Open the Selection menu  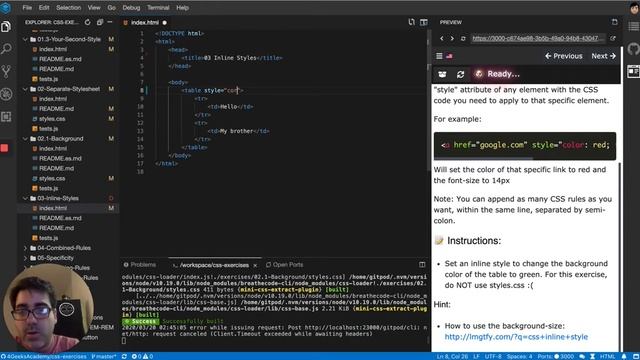[x=68, y=8]
